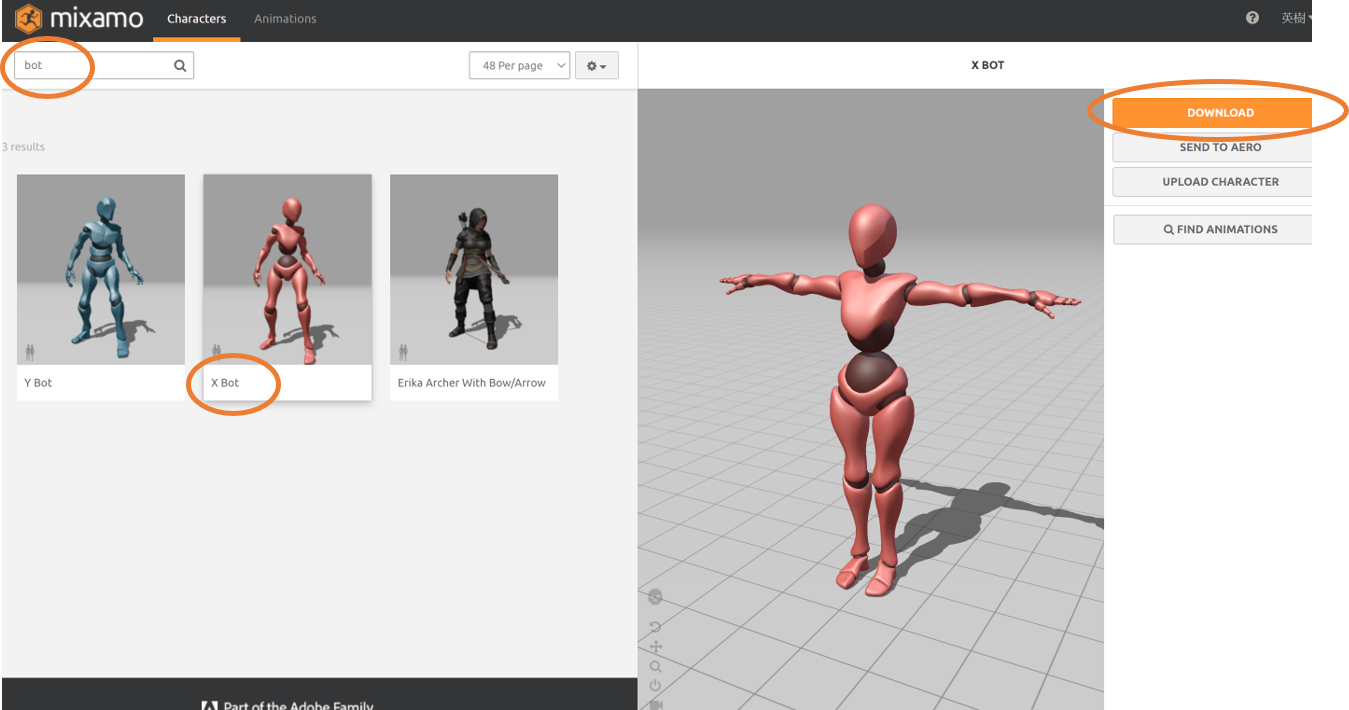Click the X BOT viewer title
Image resolution: width=1349 pixels, height=710 pixels.
click(987, 65)
